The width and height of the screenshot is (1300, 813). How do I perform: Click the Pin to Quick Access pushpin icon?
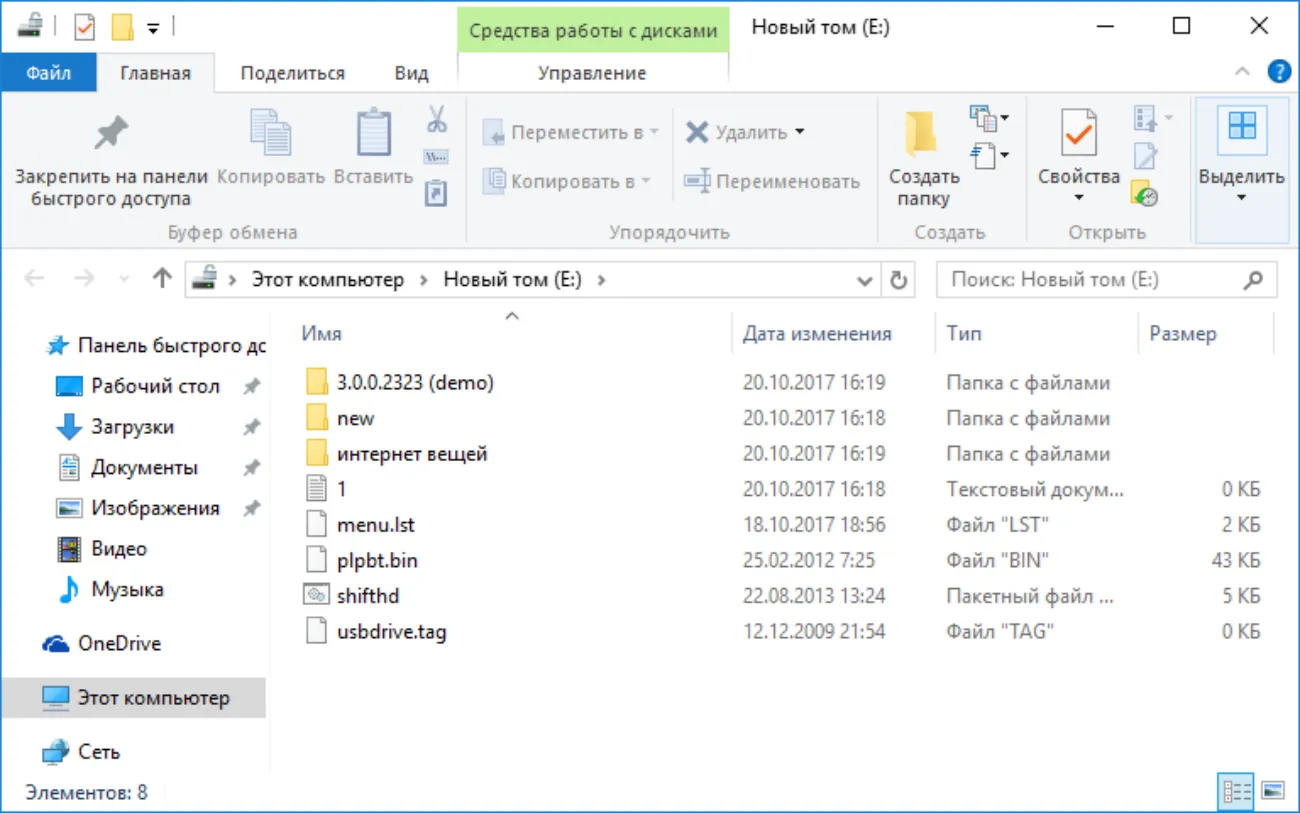[x=111, y=134]
